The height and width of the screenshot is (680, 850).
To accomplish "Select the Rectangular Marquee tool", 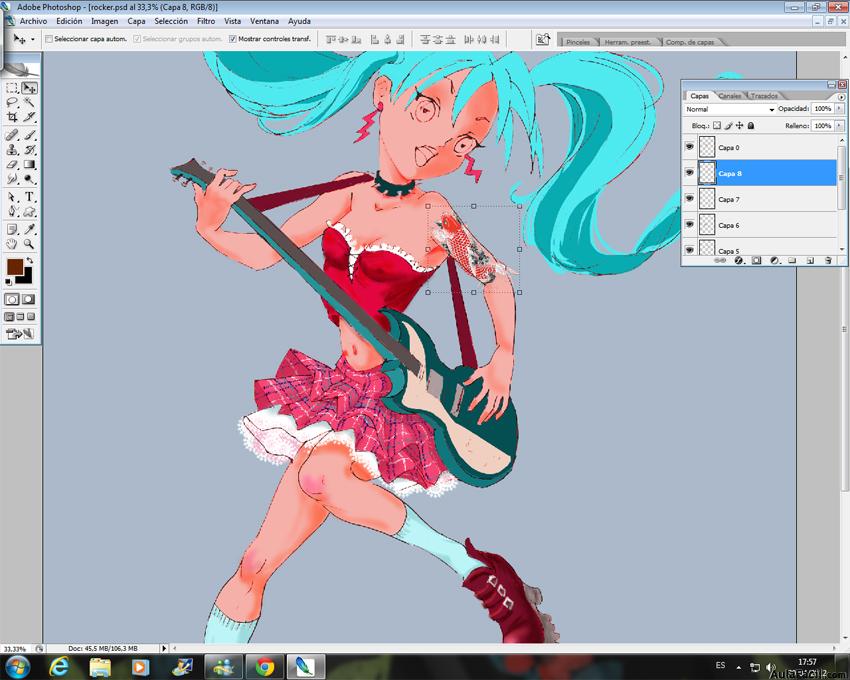I will coord(12,88).
